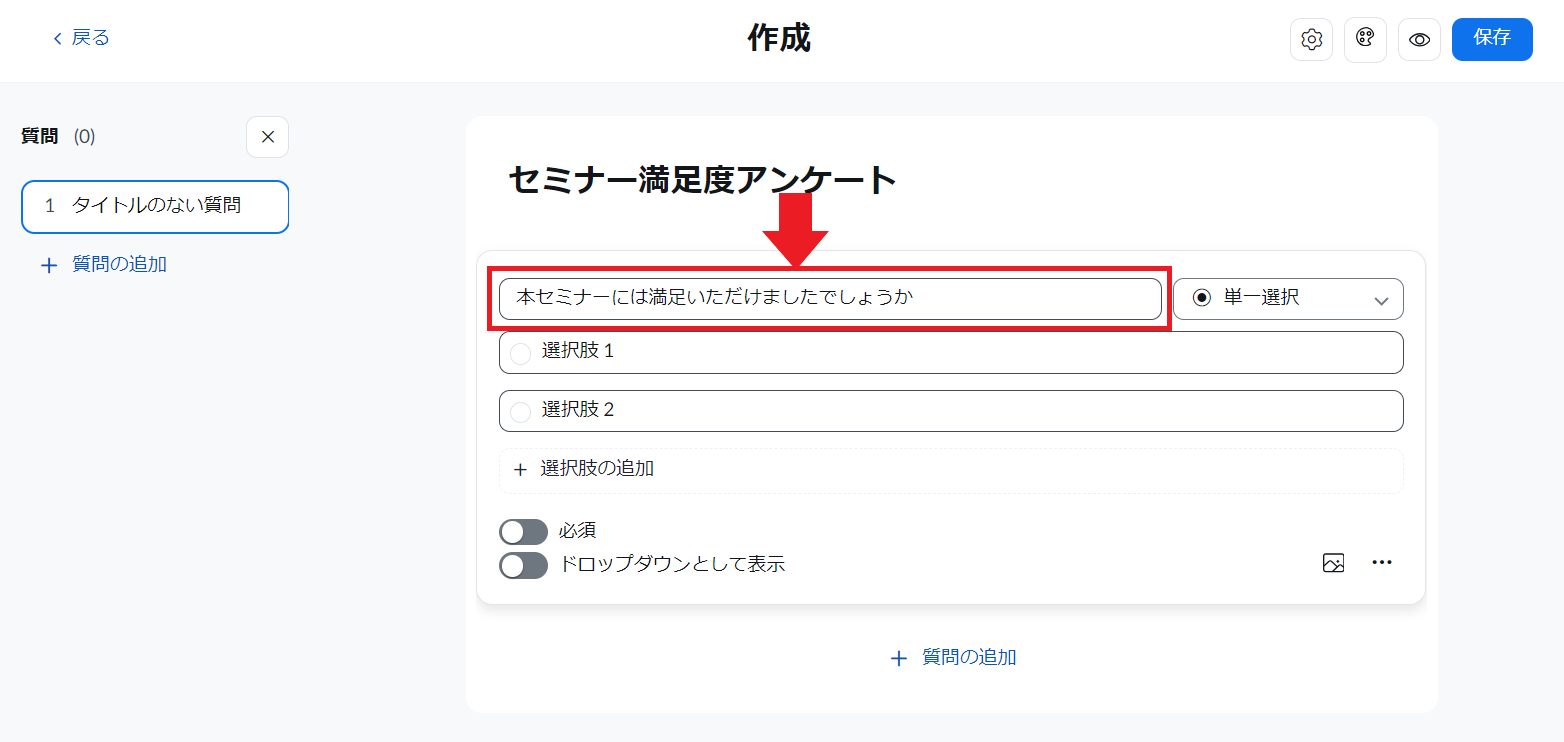1564x742 pixels.
Task: Add a question from the sidebar 質問の追加
Action: (x=104, y=265)
